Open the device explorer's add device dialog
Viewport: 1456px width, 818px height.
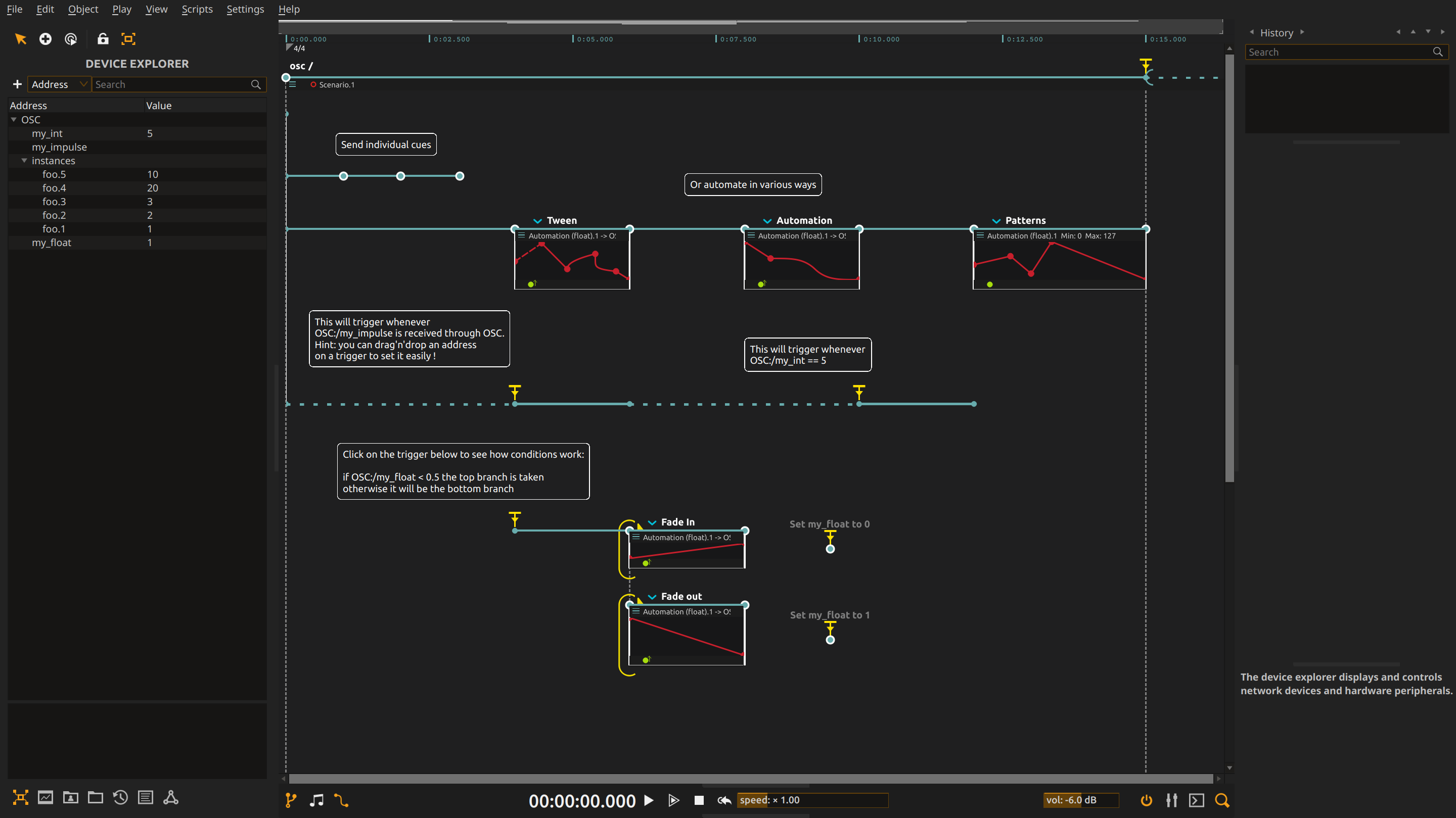pyautogui.click(x=17, y=83)
